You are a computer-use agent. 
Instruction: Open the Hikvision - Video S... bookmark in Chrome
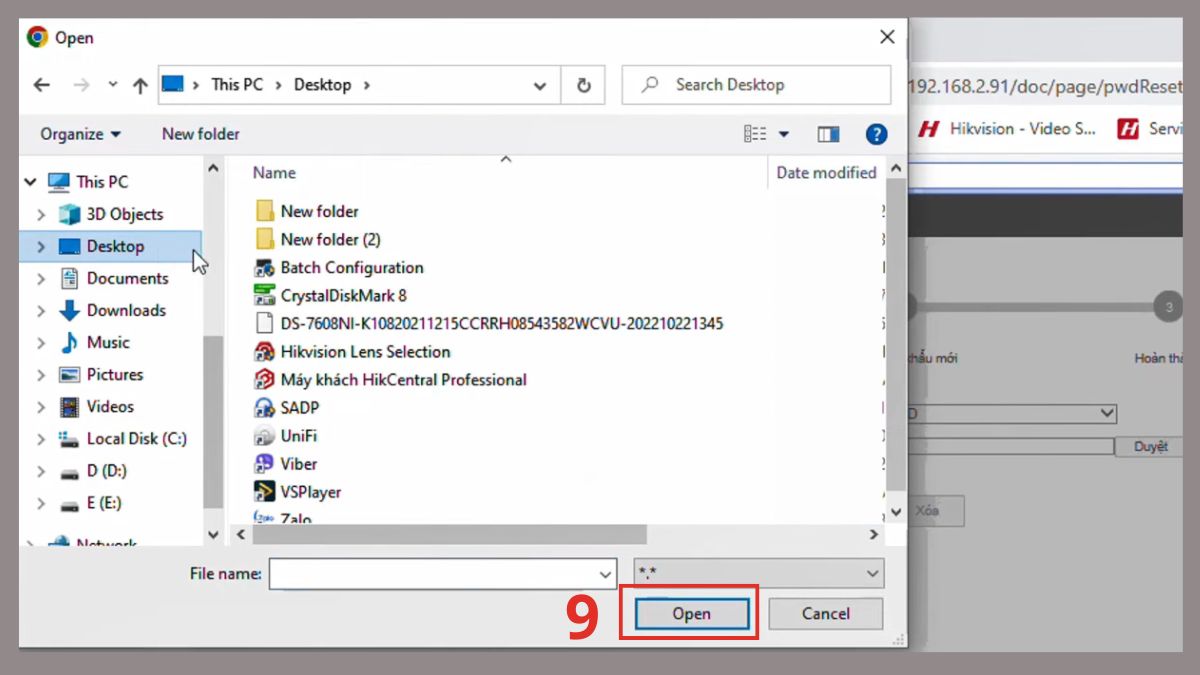click(x=1008, y=128)
